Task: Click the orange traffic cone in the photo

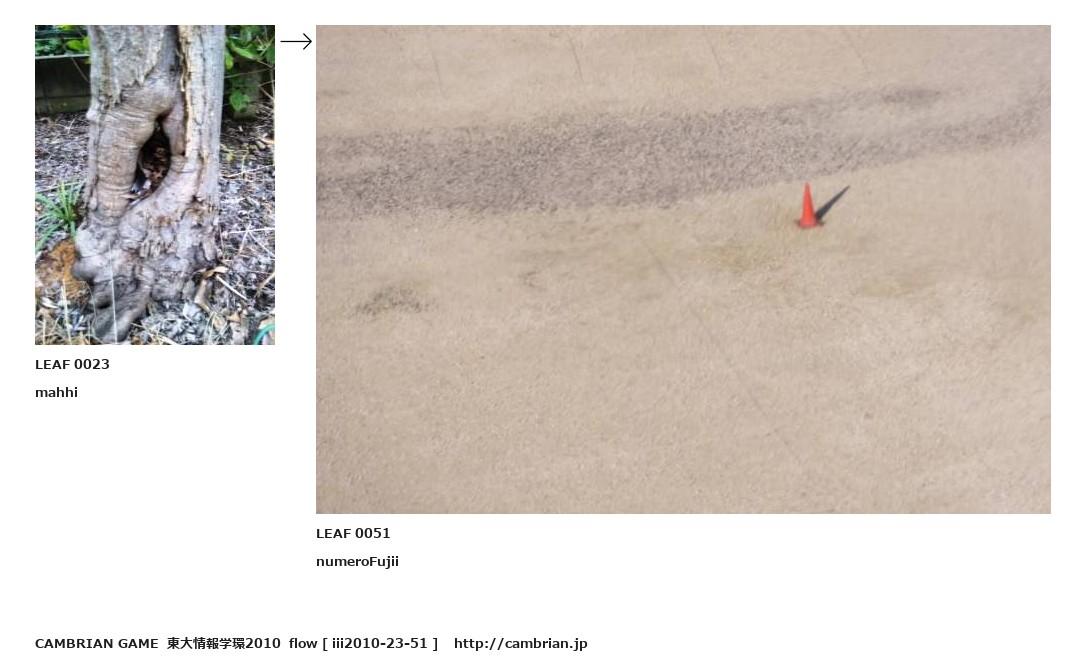Action: click(x=808, y=206)
